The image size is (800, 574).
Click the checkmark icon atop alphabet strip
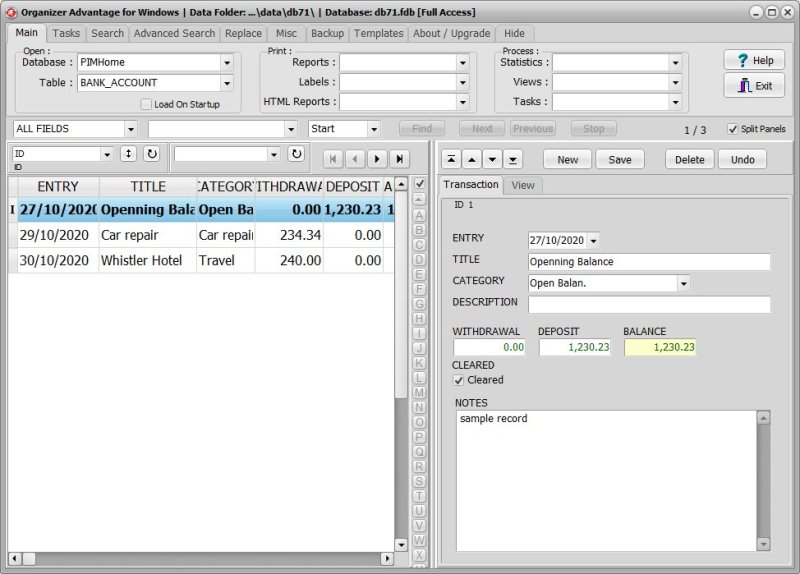(419, 184)
